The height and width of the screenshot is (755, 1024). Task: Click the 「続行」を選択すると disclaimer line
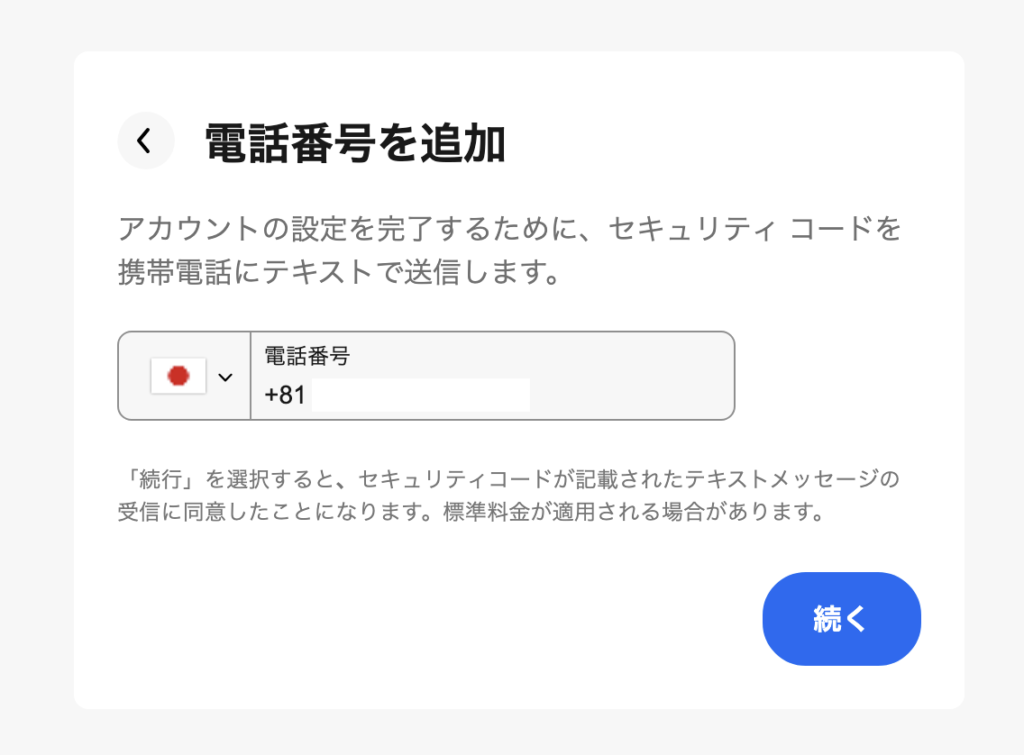(x=509, y=479)
